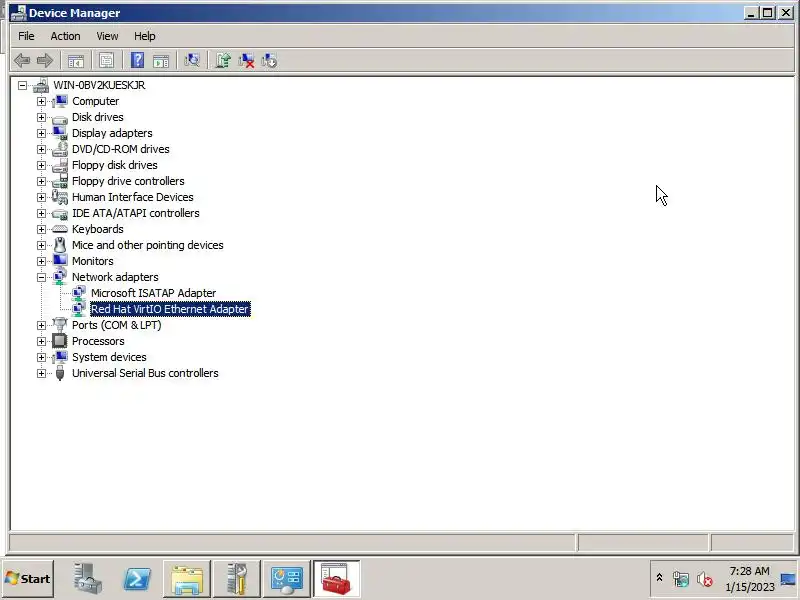Expand the Keyboards node
Viewport: 800px width, 600px height.
pos(41,229)
